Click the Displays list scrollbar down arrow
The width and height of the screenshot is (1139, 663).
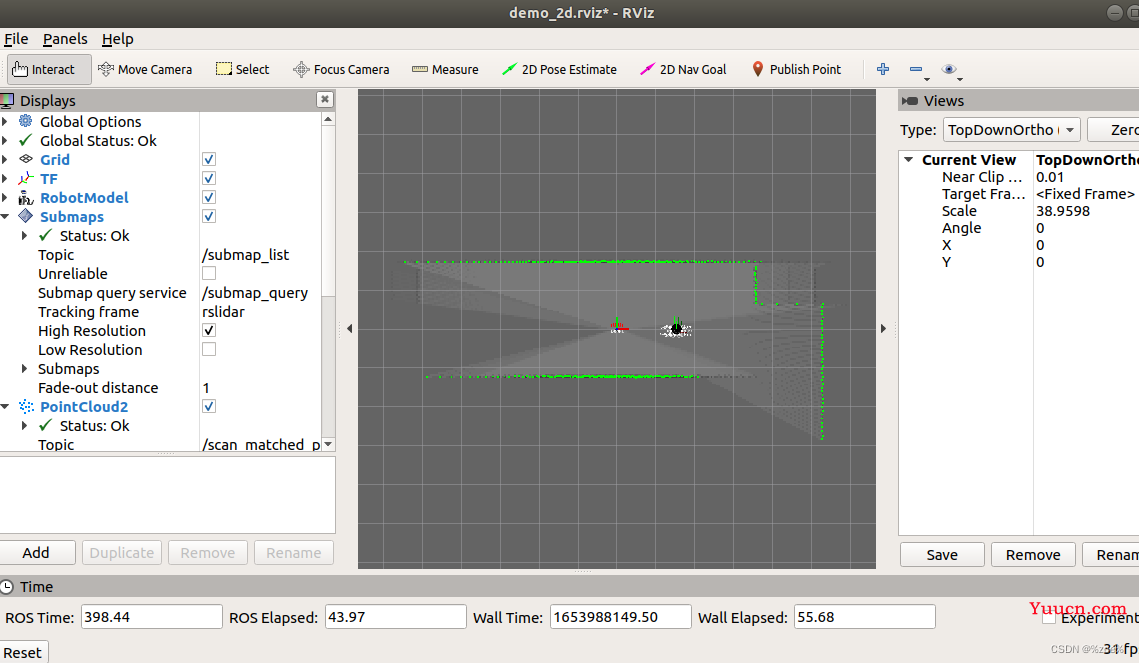pyautogui.click(x=328, y=444)
